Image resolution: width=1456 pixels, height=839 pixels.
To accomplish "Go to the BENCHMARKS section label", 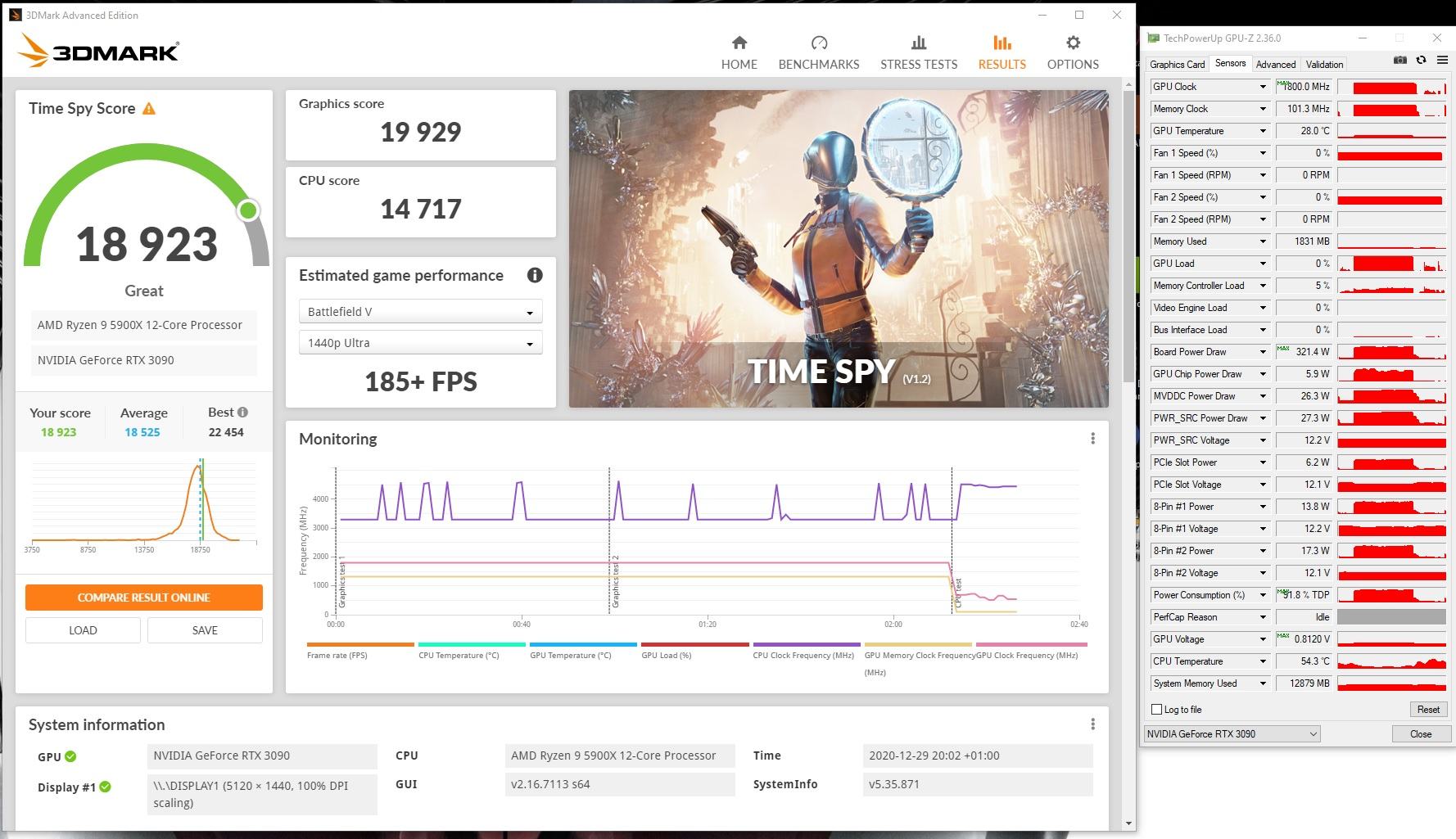I will (819, 65).
